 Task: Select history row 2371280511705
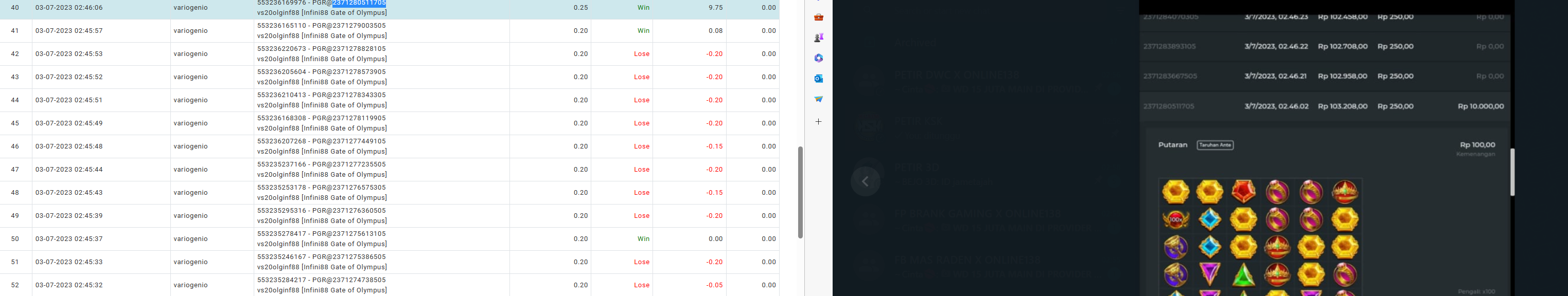tap(1325, 106)
